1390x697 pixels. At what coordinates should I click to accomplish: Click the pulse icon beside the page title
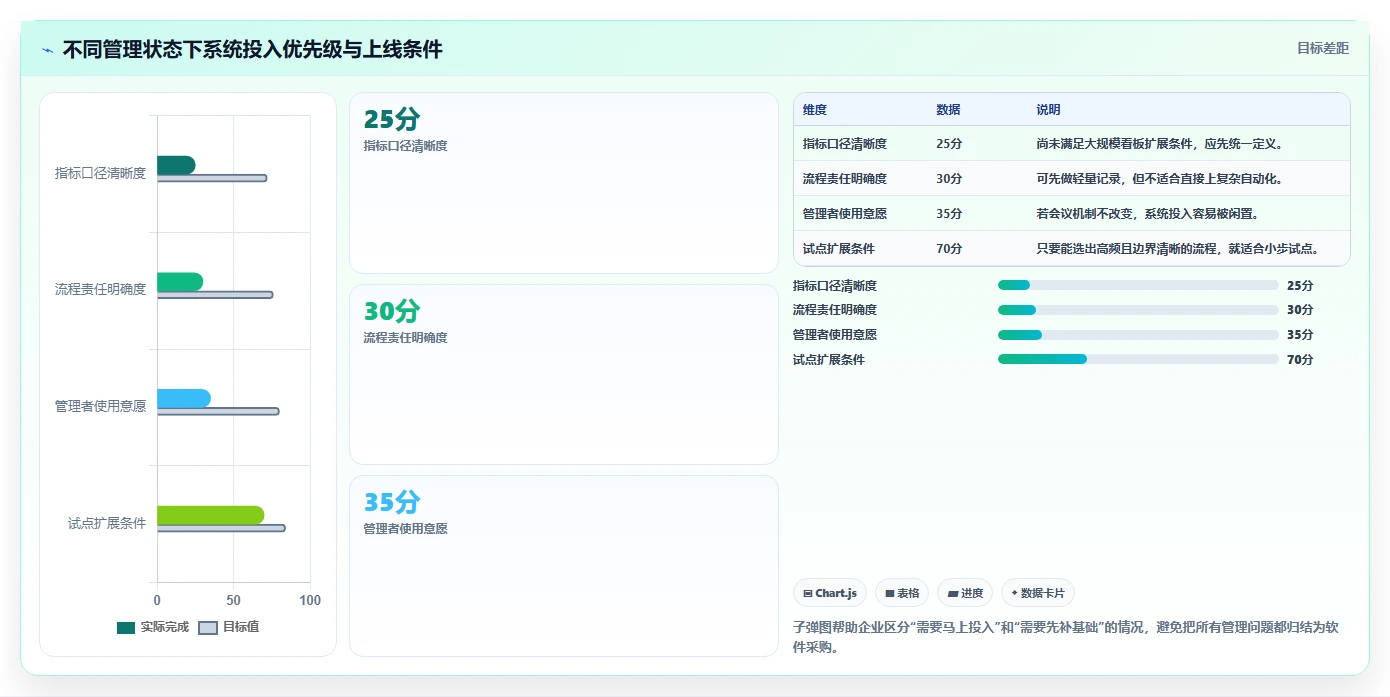[47, 50]
